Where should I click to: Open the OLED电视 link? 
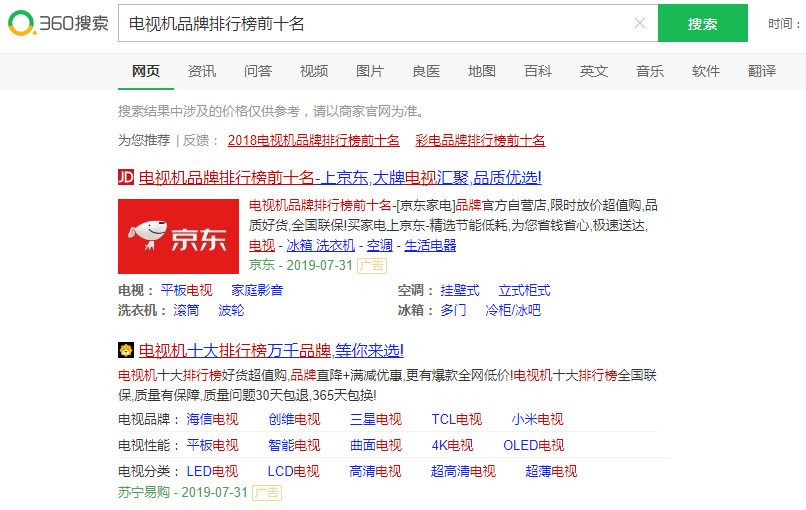(x=534, y=445)
